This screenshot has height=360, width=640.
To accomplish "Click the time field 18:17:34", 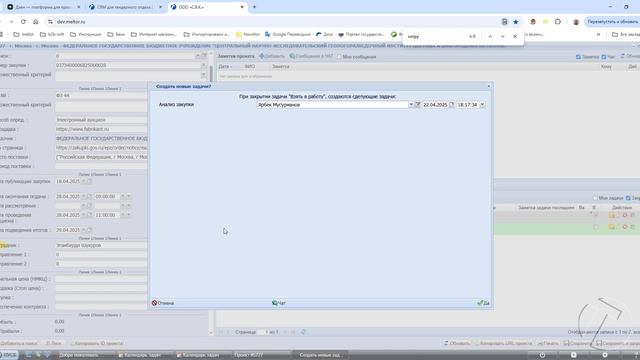I will click(x=468, y=105).
